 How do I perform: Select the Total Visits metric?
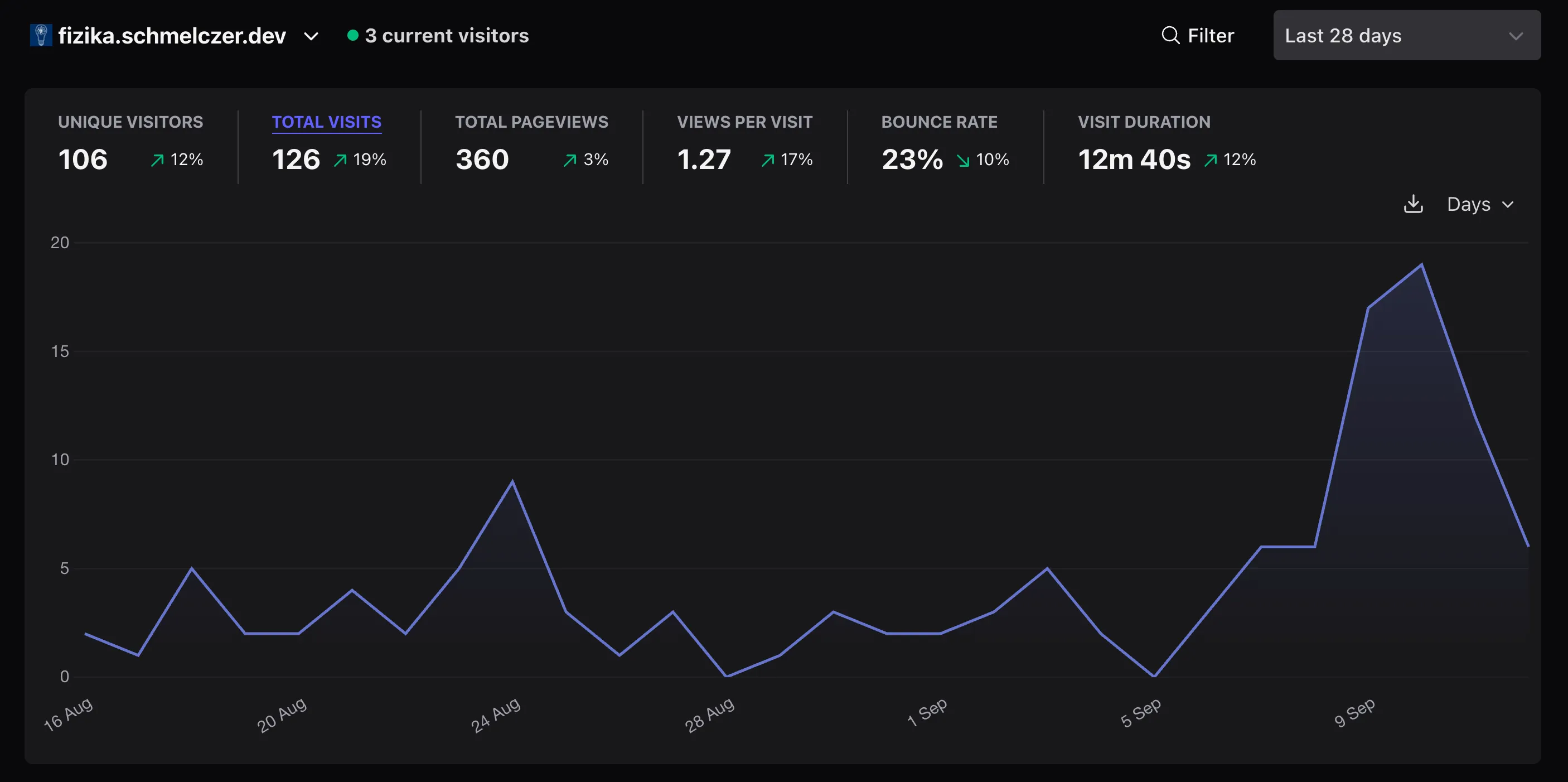point(327,122)
